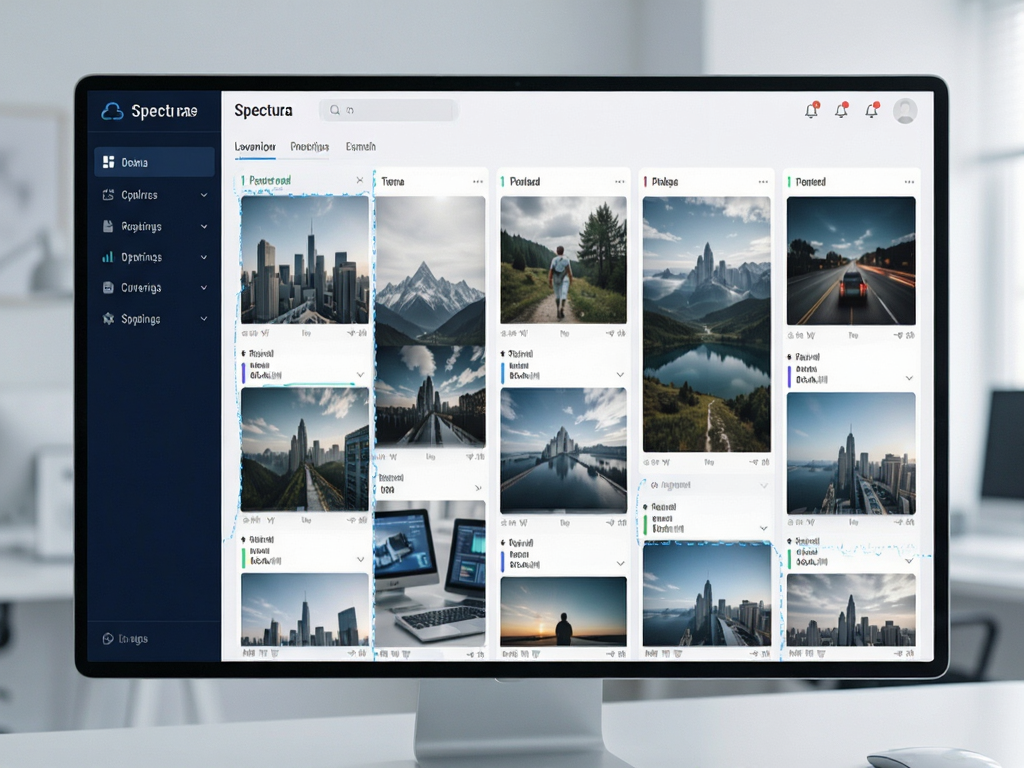Click the icon beside Cpalres in sidebar
The image size is (1024, 768).
click(108, 195)
